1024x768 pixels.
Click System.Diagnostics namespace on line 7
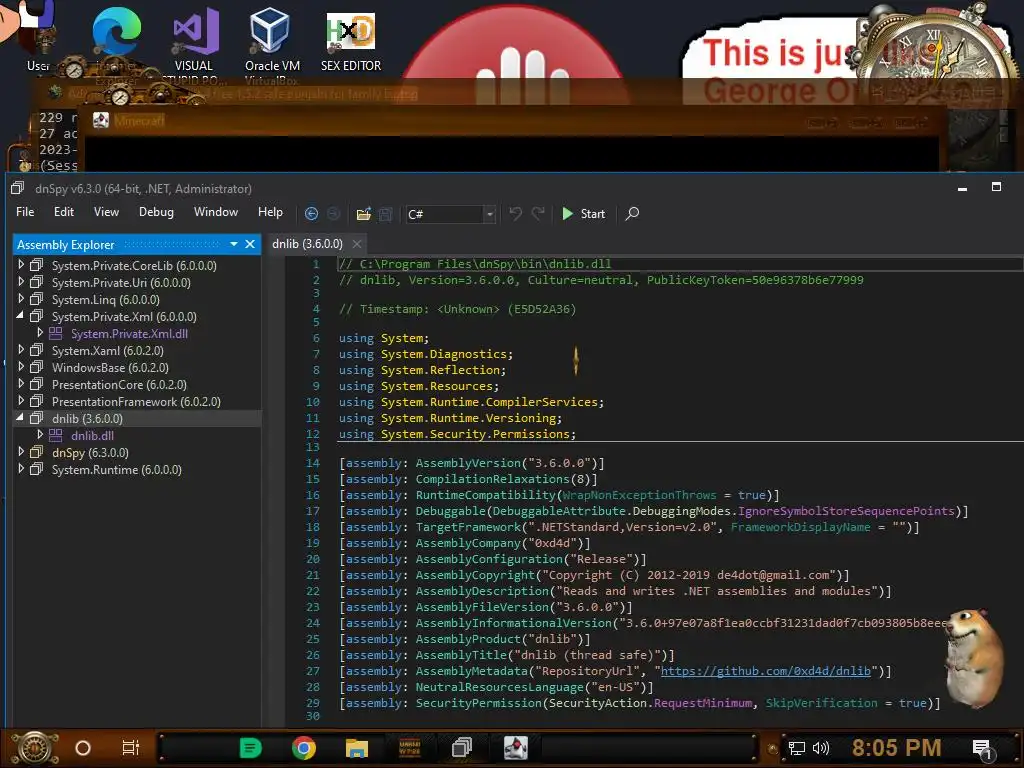pos(443,354)
